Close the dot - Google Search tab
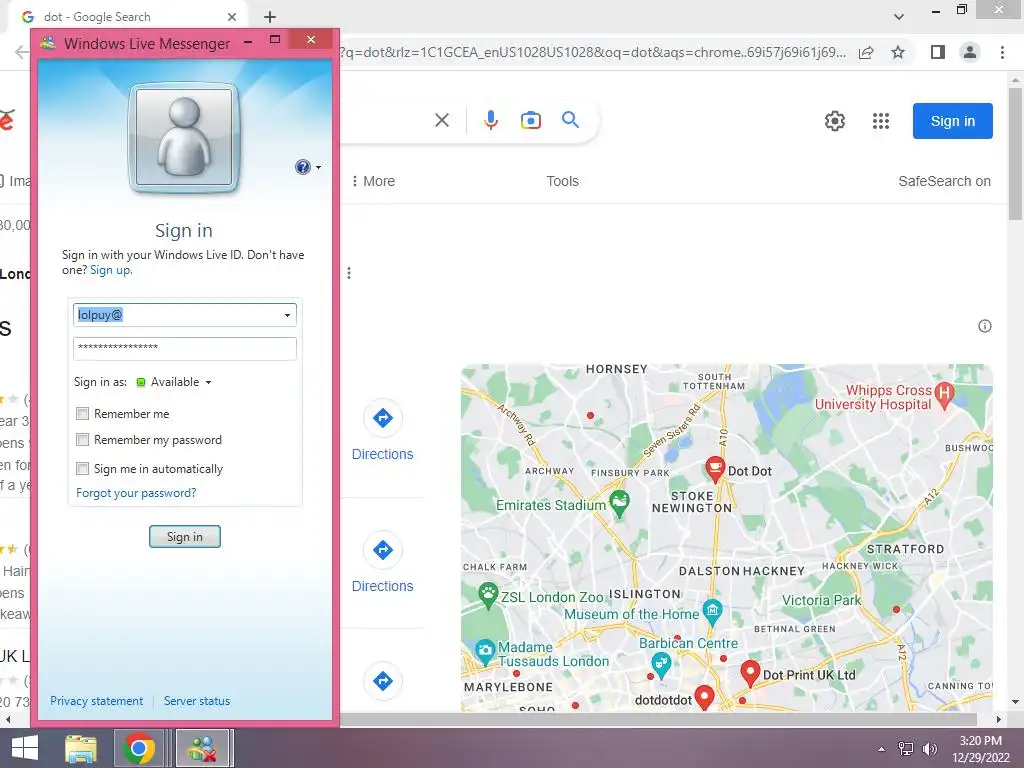This screenshot has height=768, width=1024. [232, 18]
